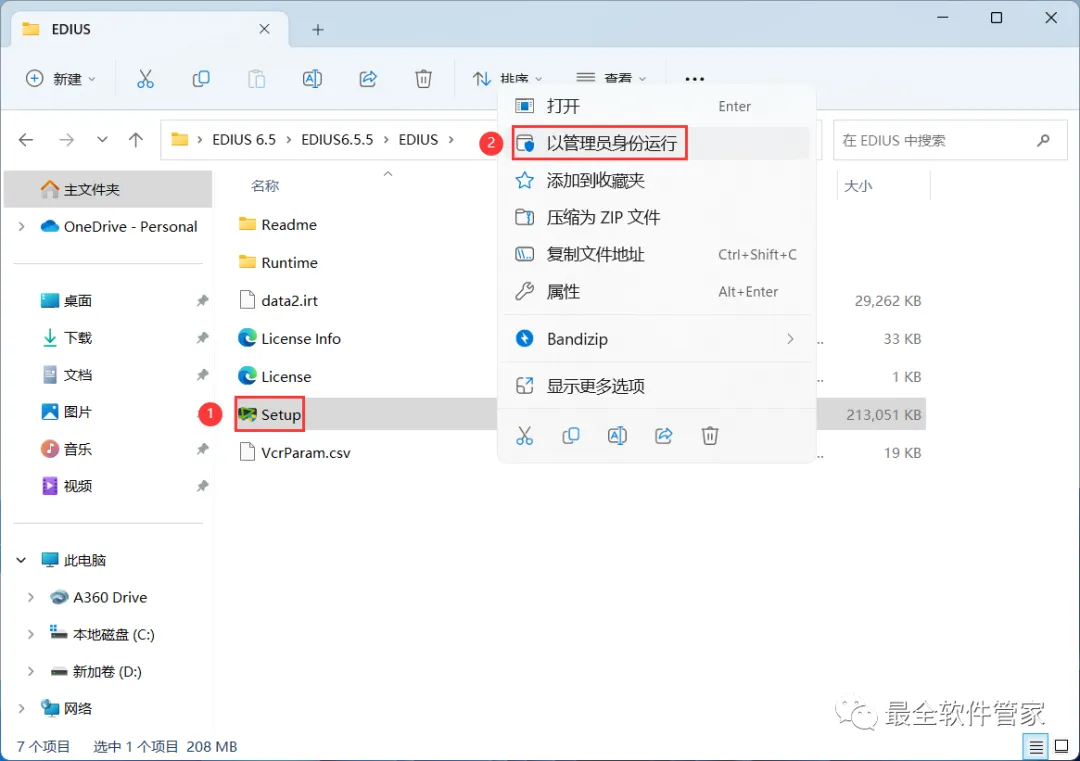The image size is (1080, 761).
Task: Go up one folder with the up arrow
Action: tap(136, 140)
